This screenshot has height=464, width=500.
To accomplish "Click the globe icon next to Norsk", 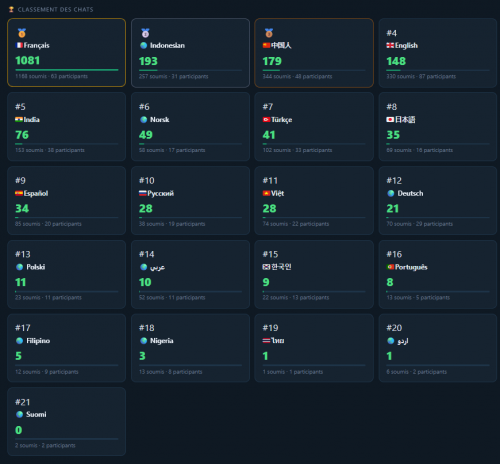I will 144,119.
